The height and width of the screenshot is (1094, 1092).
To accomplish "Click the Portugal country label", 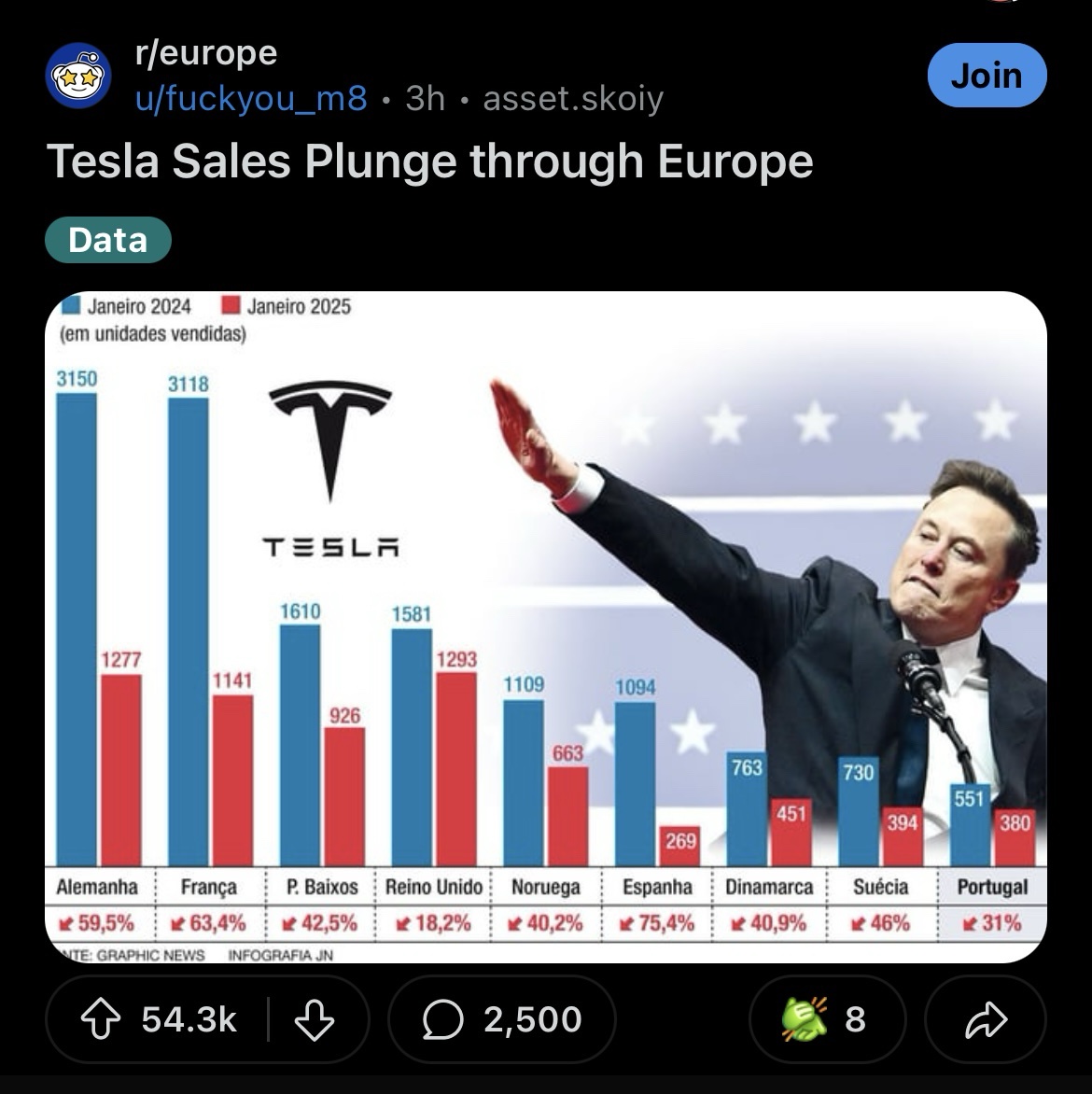I will [x=992, y=887].
